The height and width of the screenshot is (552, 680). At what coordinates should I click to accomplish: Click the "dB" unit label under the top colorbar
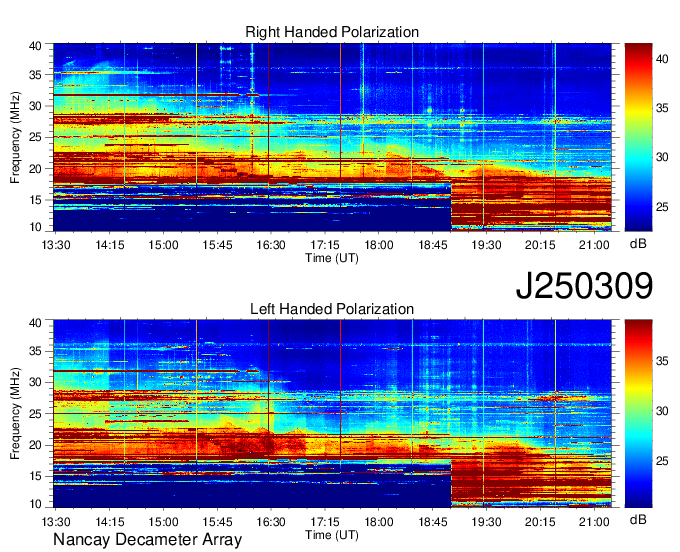pyautogui.click(x=638, y=244)
